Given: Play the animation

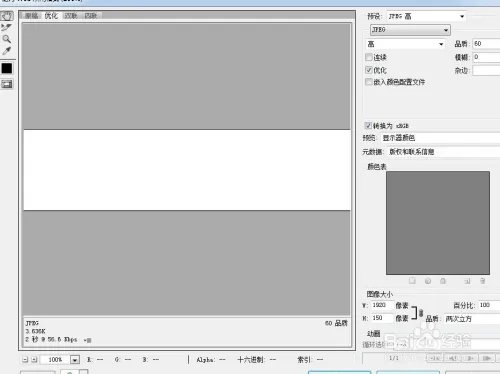Looking at the screenshot, I should (470, 358).
